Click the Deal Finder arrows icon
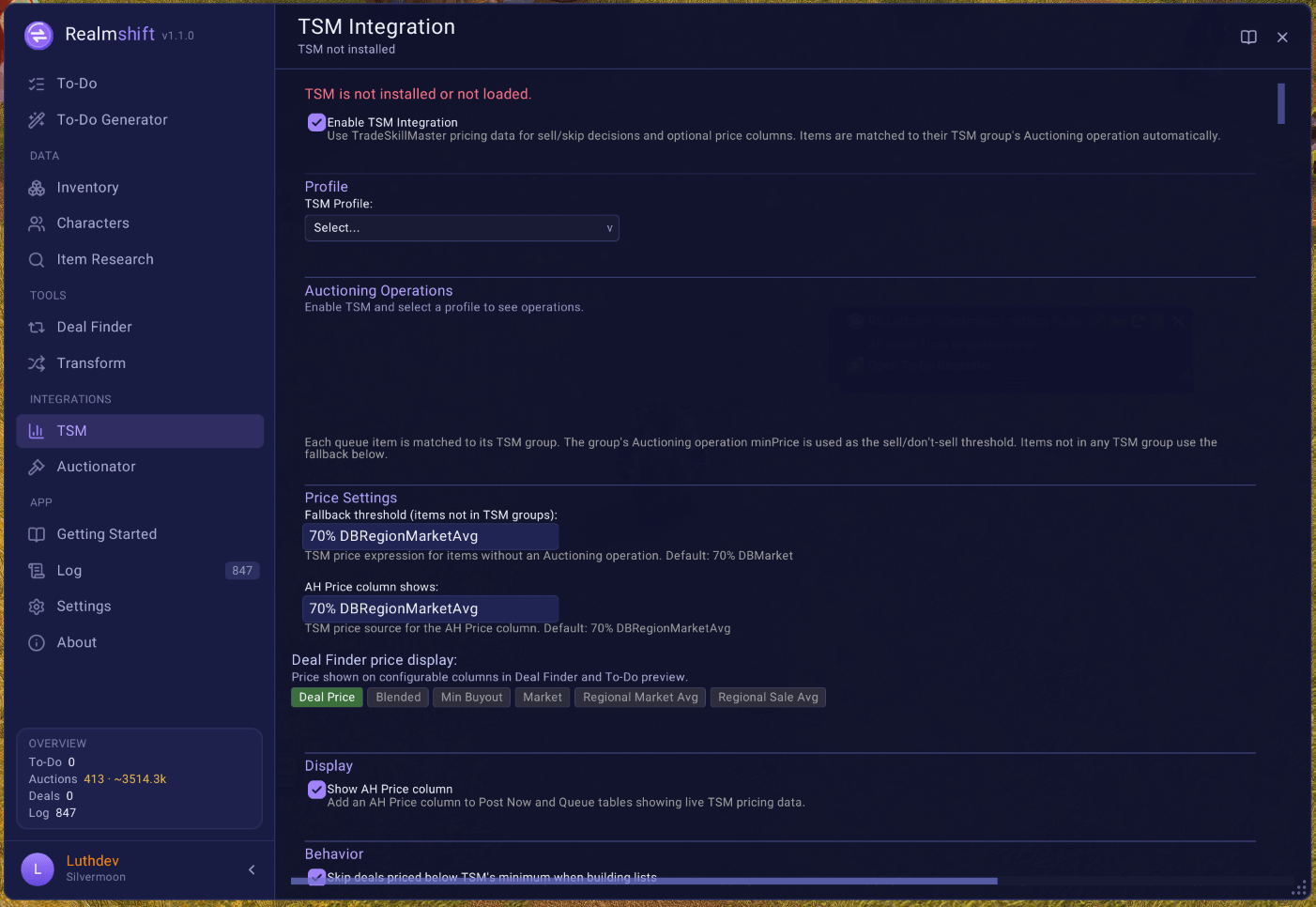The image size is (1316, 907). coord(37,327)
